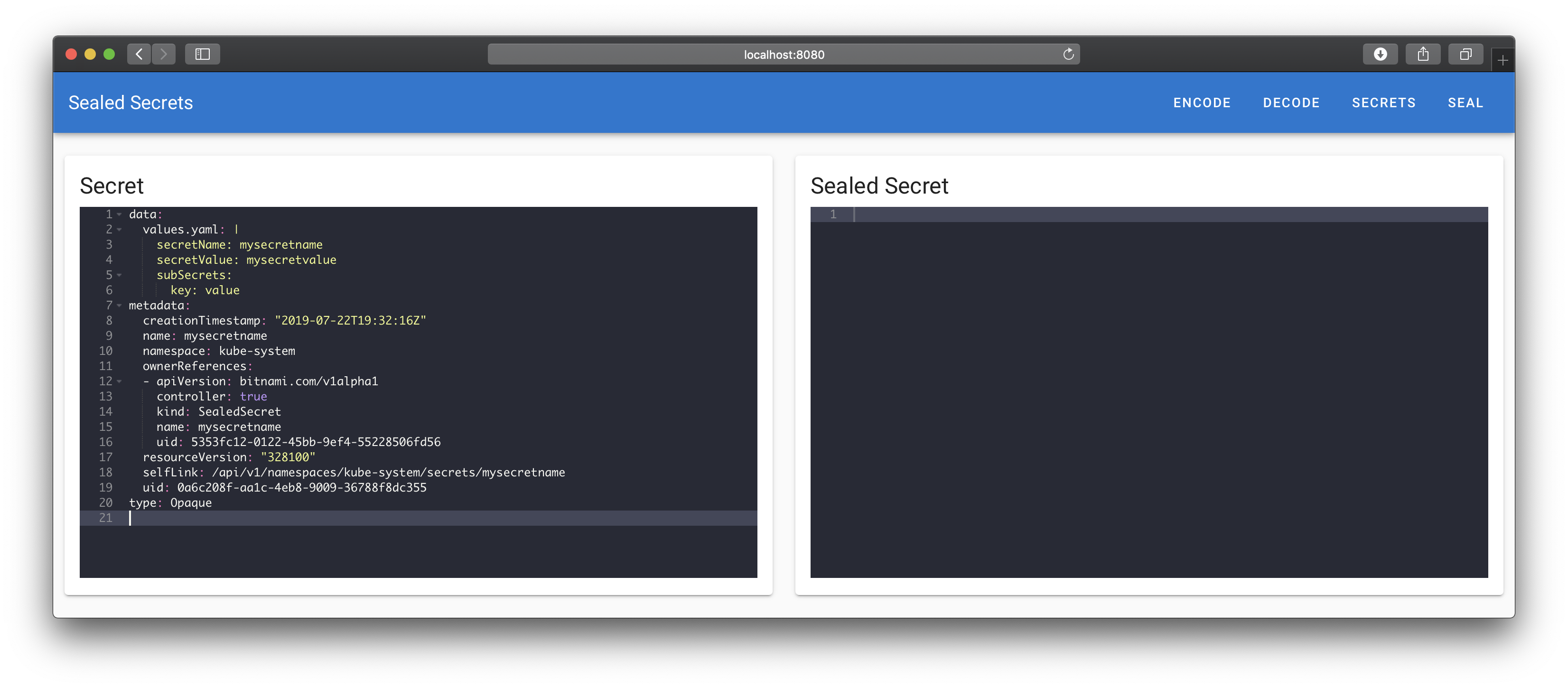Image resolution: width=1568 pixels, height=688 pixels.
Task: Reload the page via refresh icon
Action: [x=1068, y=54]
